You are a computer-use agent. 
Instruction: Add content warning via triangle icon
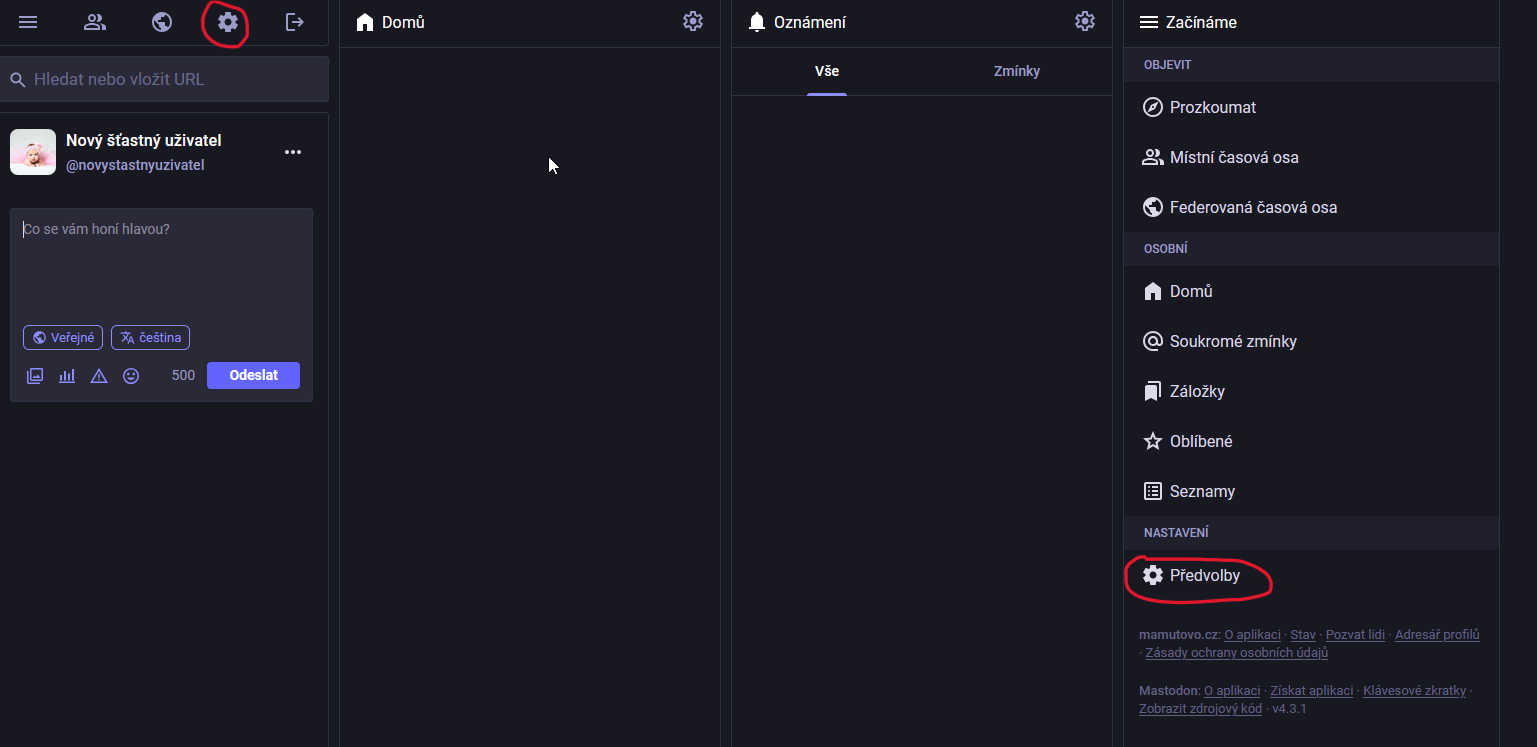click(99, 376)
